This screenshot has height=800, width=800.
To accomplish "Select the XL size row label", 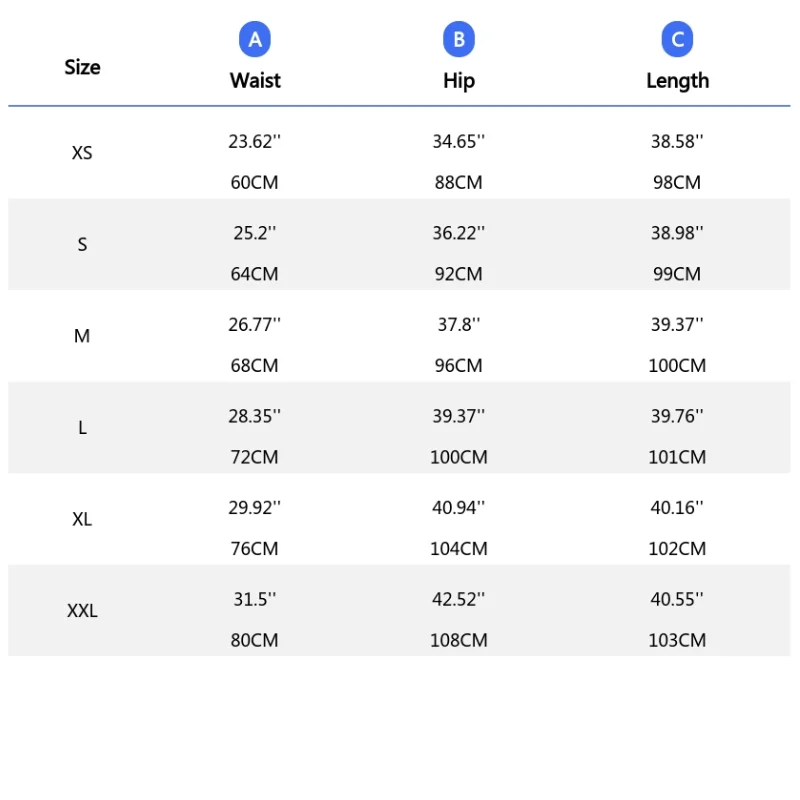I will tap(82, 519).
